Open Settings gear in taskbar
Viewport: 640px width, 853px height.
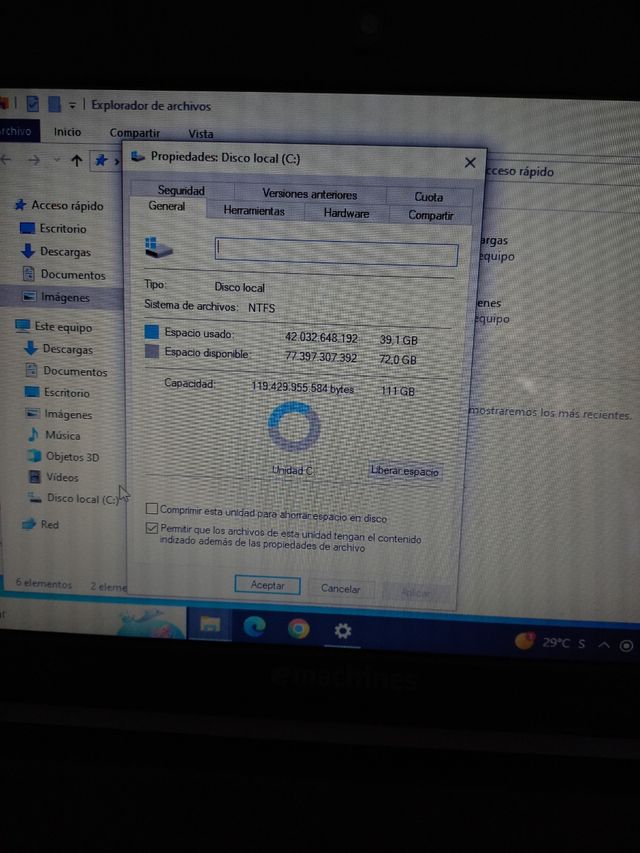click(x=342, y=631)
